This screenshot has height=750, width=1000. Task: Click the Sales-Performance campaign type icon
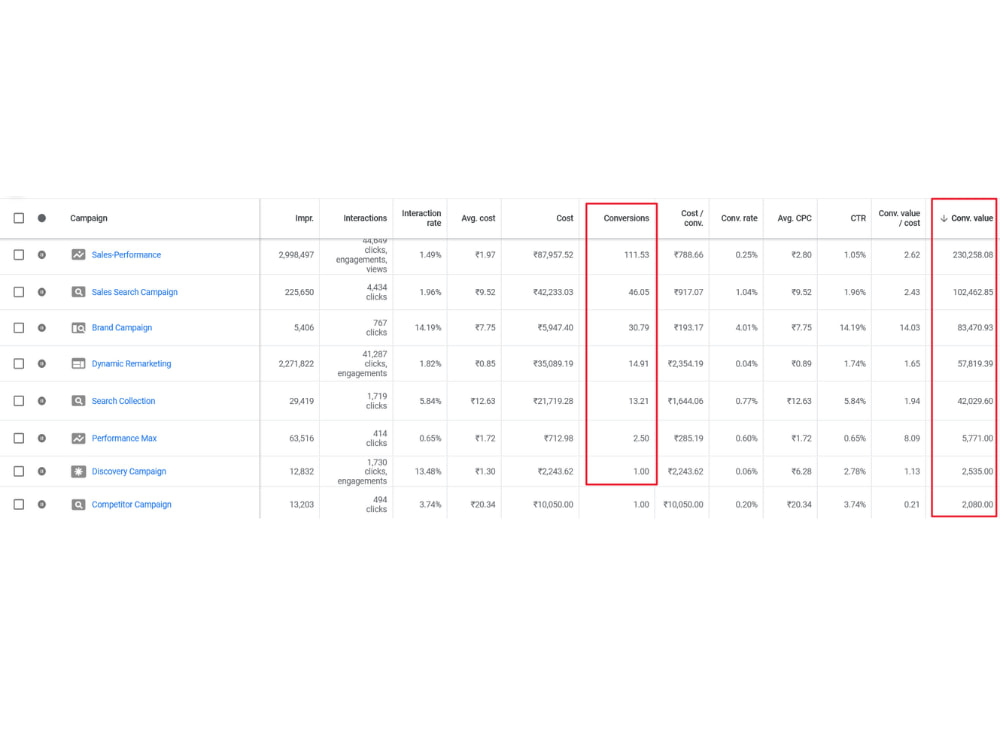click(x=78, y=254)
